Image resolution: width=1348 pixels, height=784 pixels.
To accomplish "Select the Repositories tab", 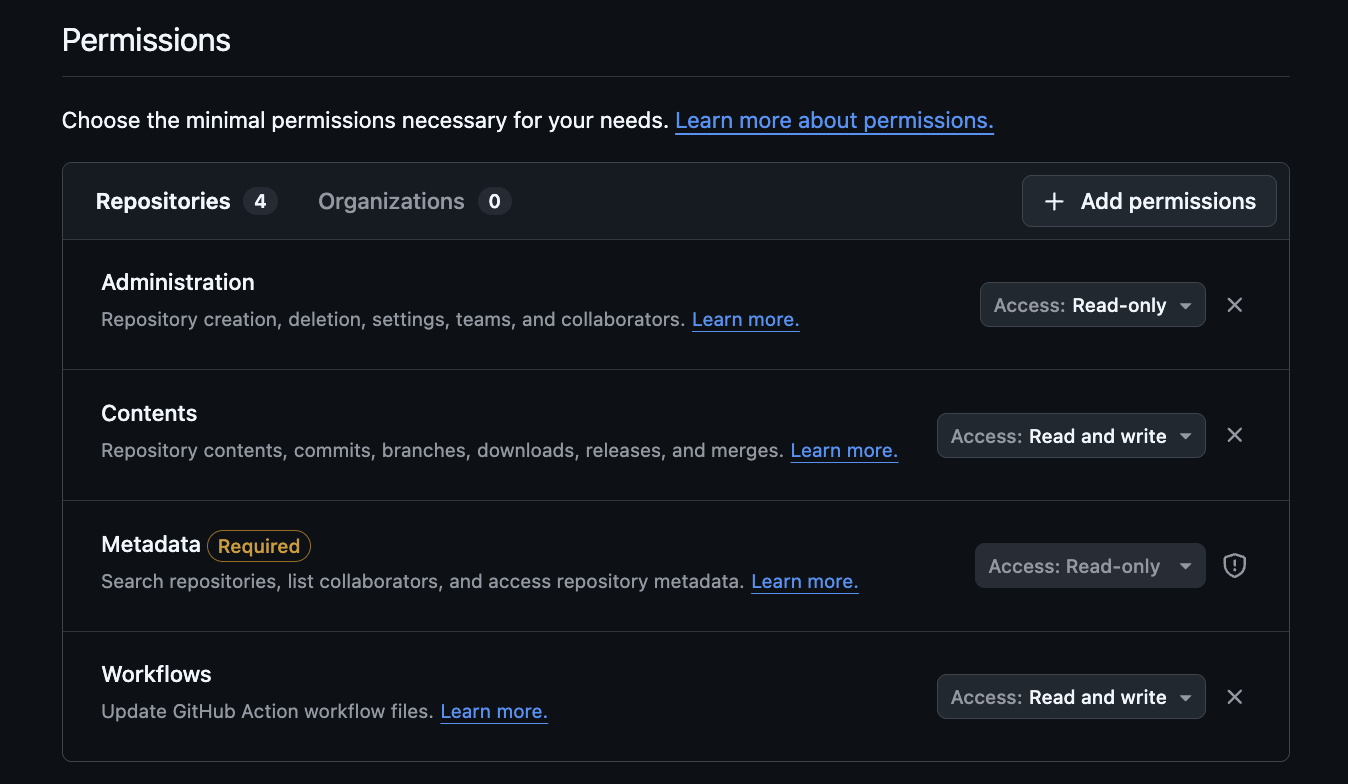I will point(163,201).
